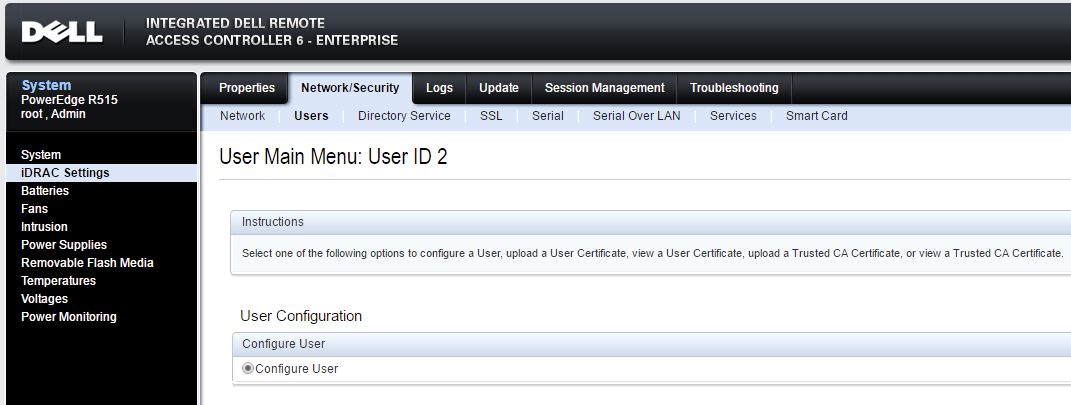This screenshot has width=1071, height=405.
Task: Open Directory Service settings
Action: (404, 116)
